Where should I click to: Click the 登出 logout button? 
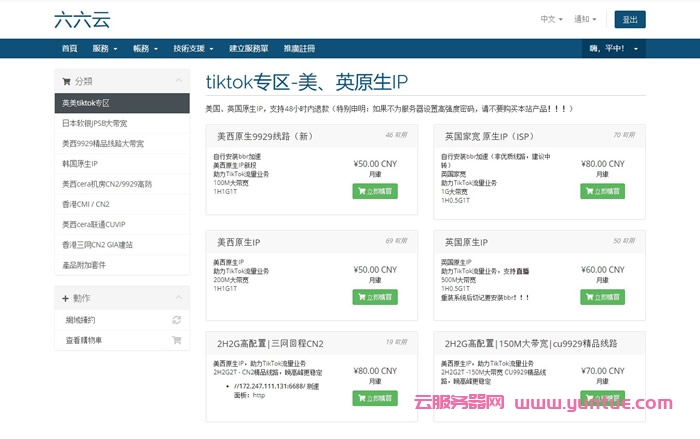[629, 19]
